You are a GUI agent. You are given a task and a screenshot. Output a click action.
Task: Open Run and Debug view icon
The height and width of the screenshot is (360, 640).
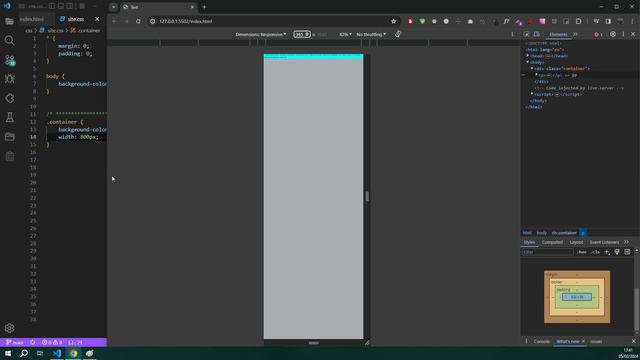pyautogui.click(x=9, y=79)
